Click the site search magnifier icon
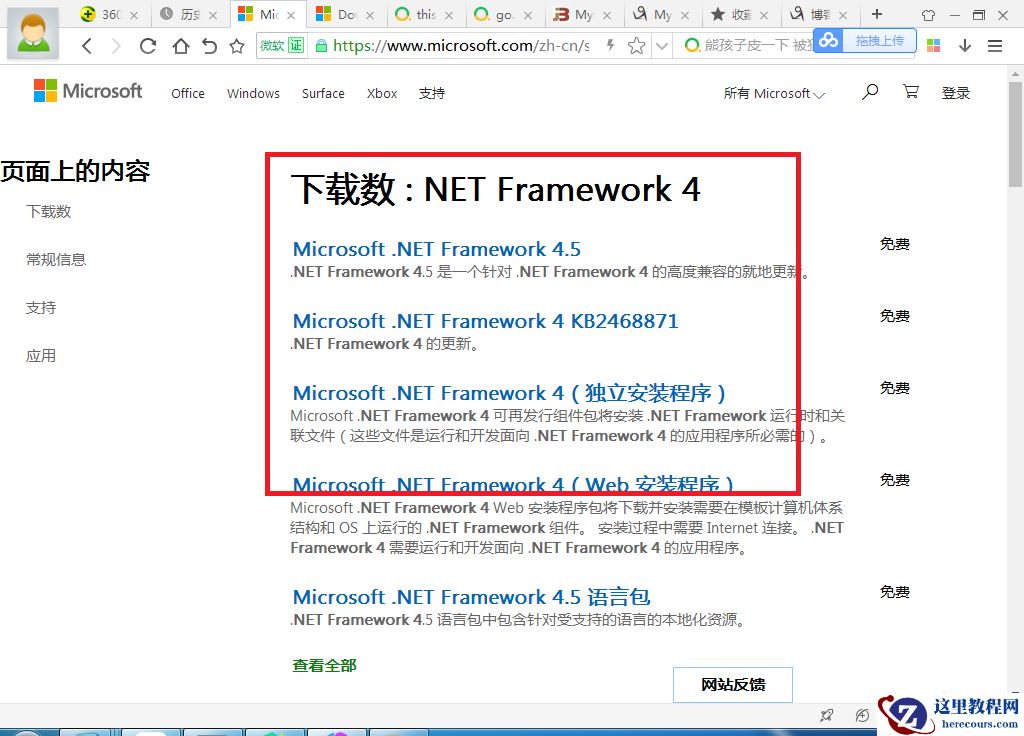Image resolution: width=1024 pixels, height=736 pixels. (x=869, y=92)
